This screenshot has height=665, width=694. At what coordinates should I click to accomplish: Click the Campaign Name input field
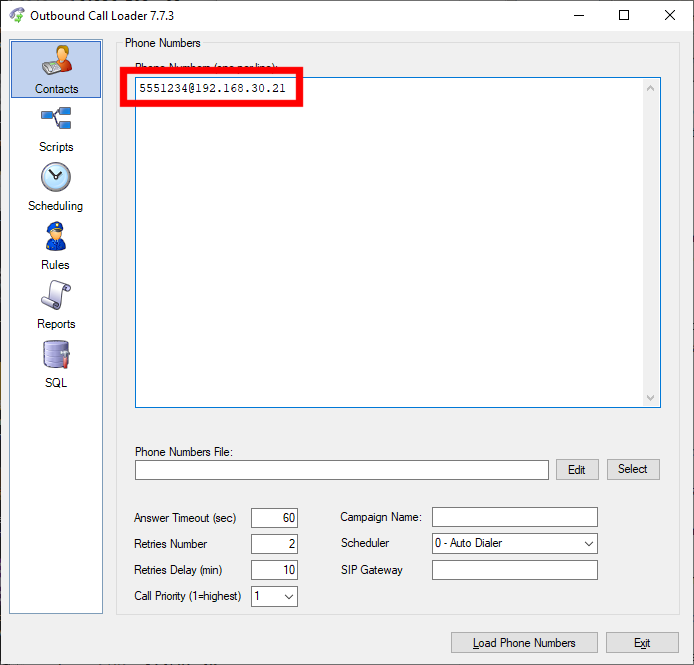click(514, 517)
